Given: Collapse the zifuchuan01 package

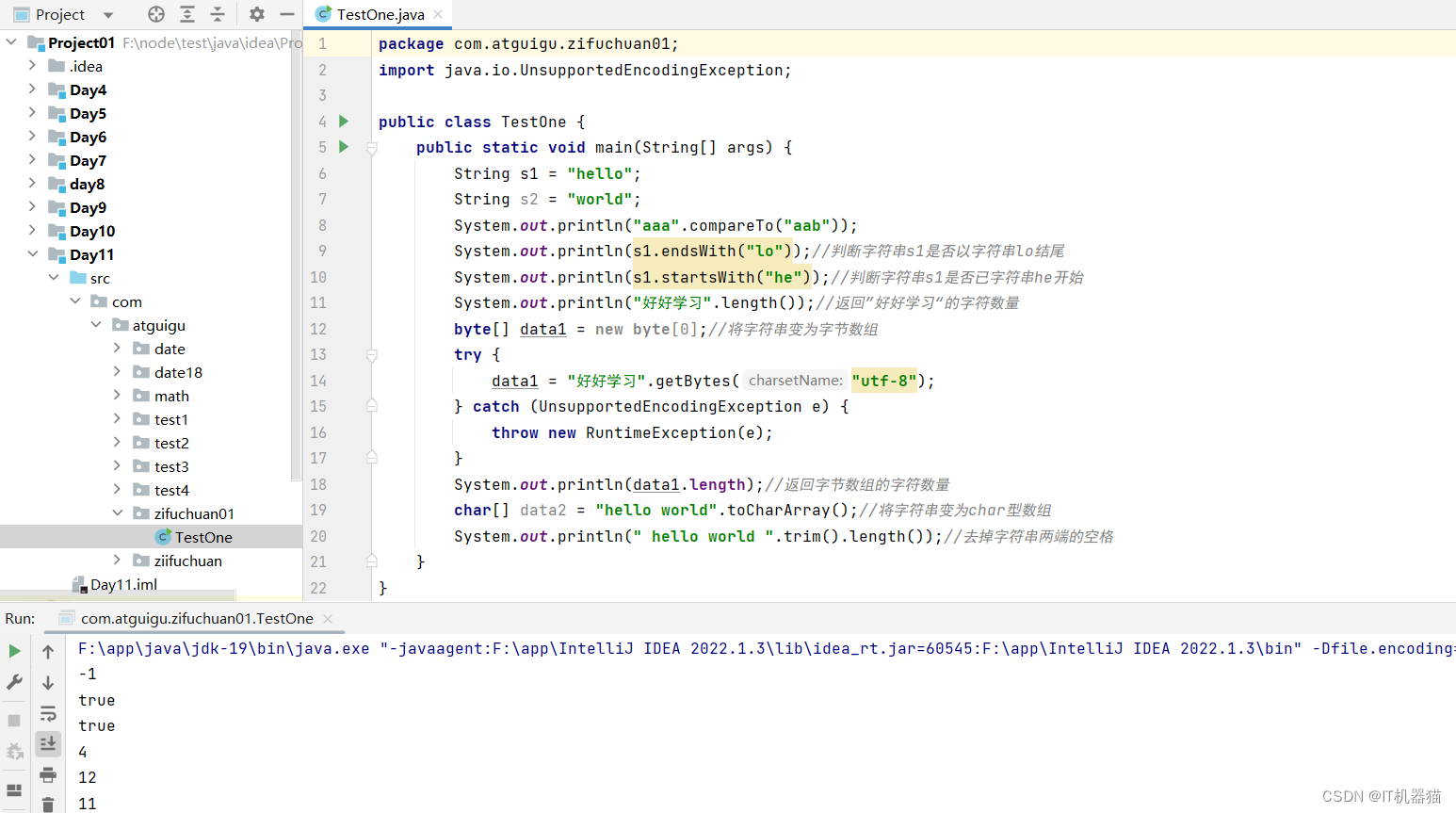Looking at the screenshot, I should (117, 513).
